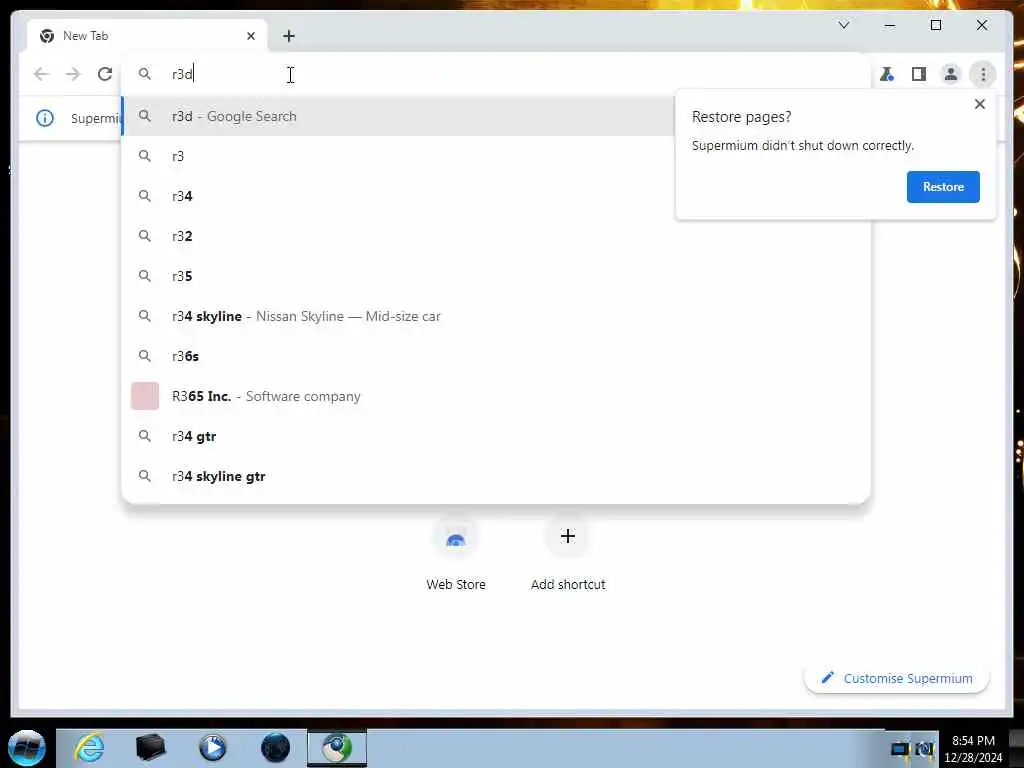This screenshot has width=1024, height=768.
Task: Click the network tray icon
Action: tap(900, 749)
